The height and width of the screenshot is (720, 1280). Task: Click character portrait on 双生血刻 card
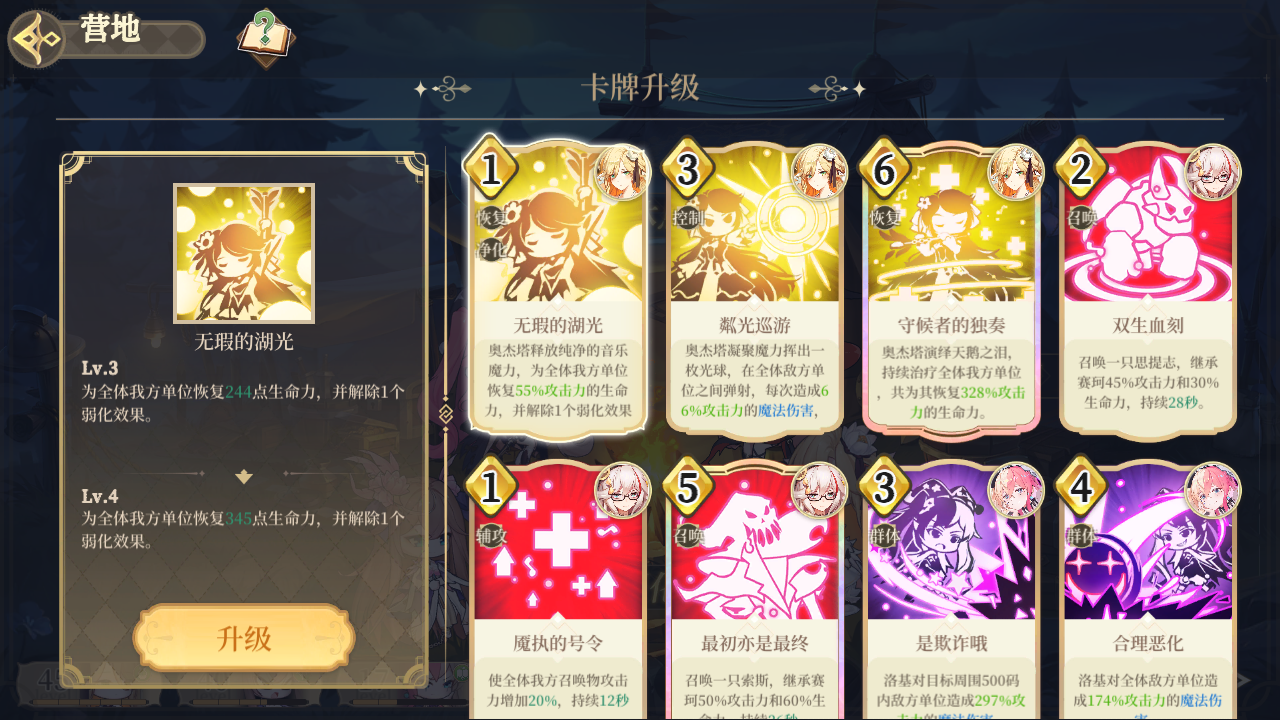pyautogui.click(x=1212, y=172)
